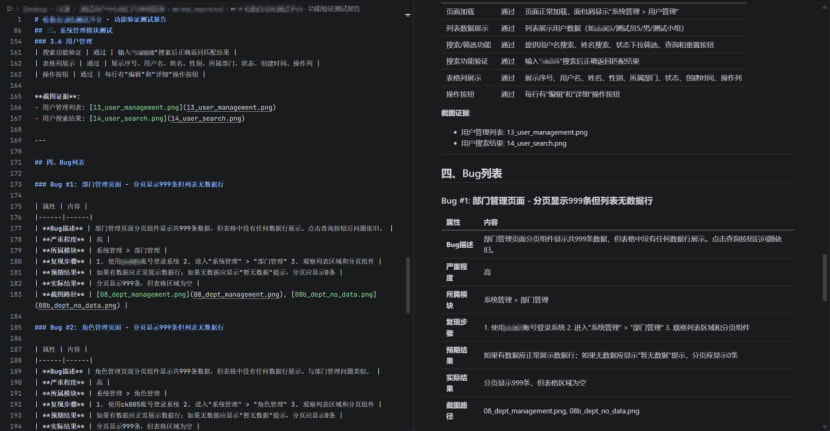Click the small arrow above the editor scrollbar

408,15
